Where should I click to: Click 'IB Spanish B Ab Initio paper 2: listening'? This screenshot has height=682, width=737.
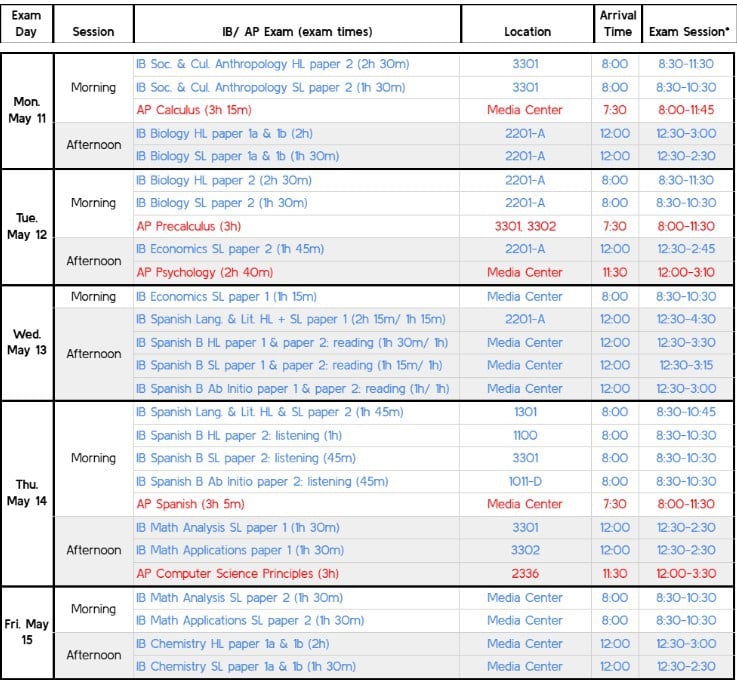(x=262, y=482)
